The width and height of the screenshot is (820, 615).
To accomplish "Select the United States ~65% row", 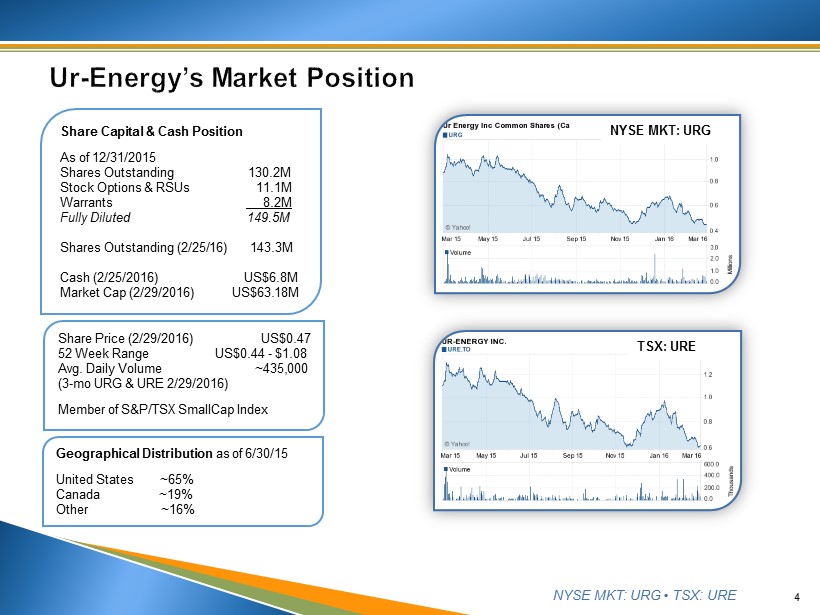I will coord(124,479).
